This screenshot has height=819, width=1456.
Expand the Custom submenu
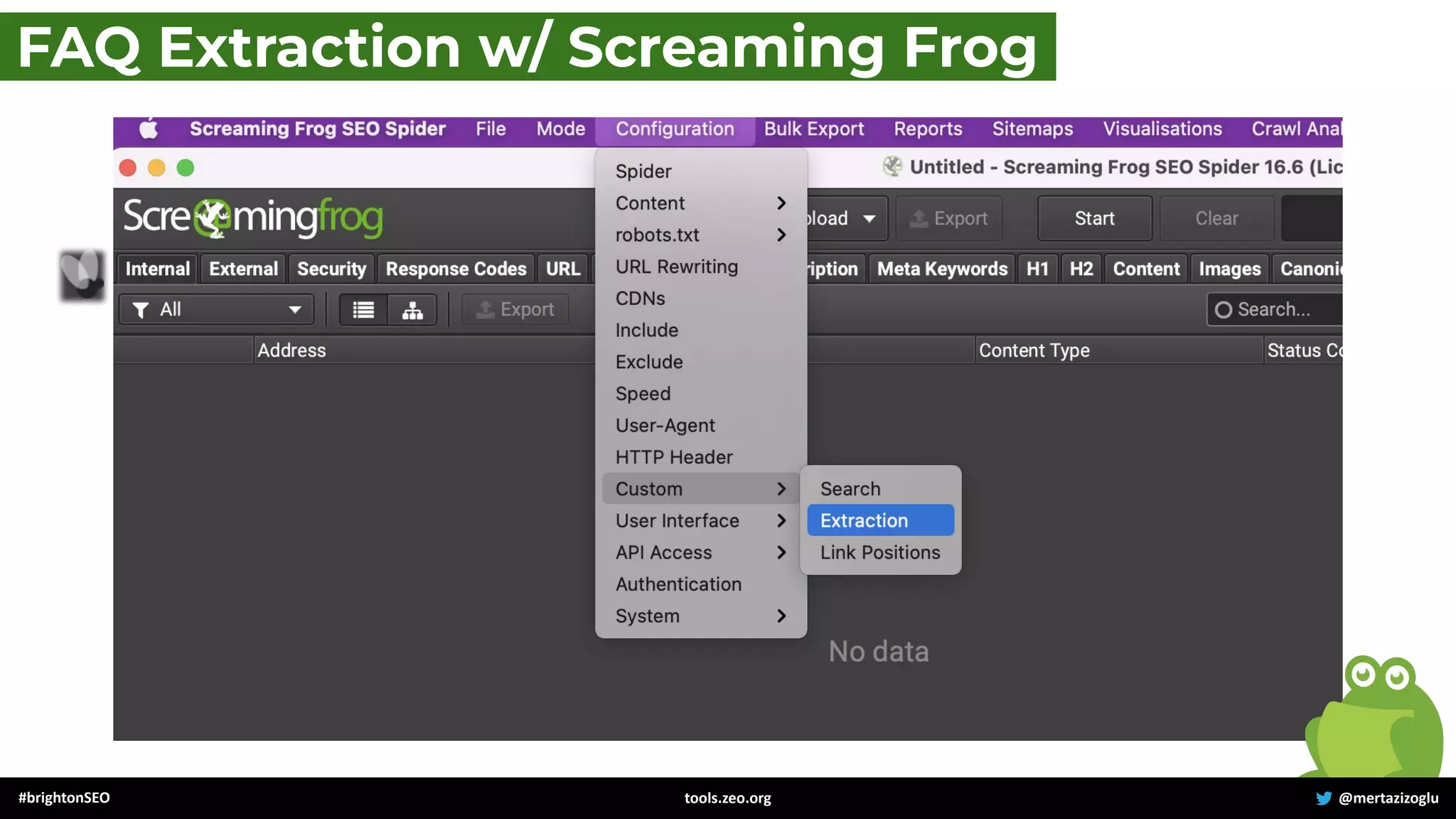700,489
